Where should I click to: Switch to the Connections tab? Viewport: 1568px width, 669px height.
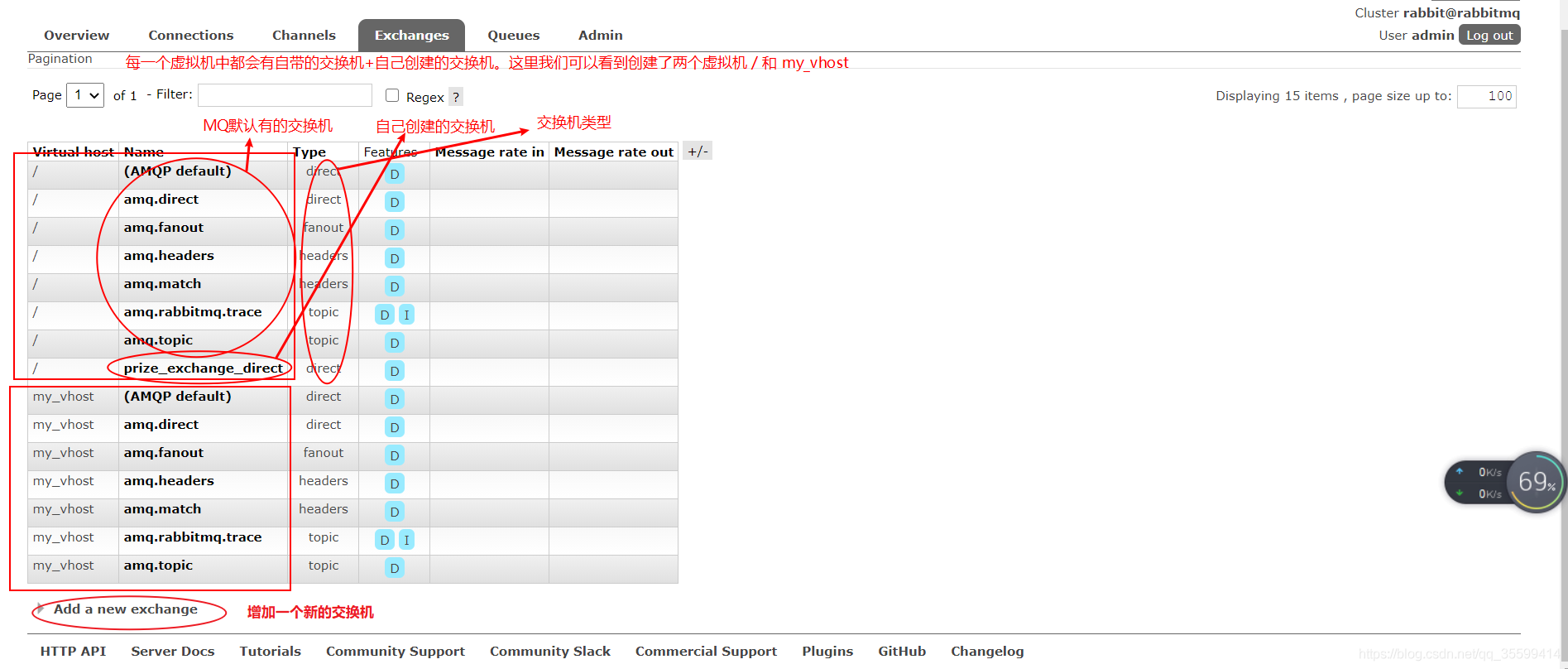(190, 35)
